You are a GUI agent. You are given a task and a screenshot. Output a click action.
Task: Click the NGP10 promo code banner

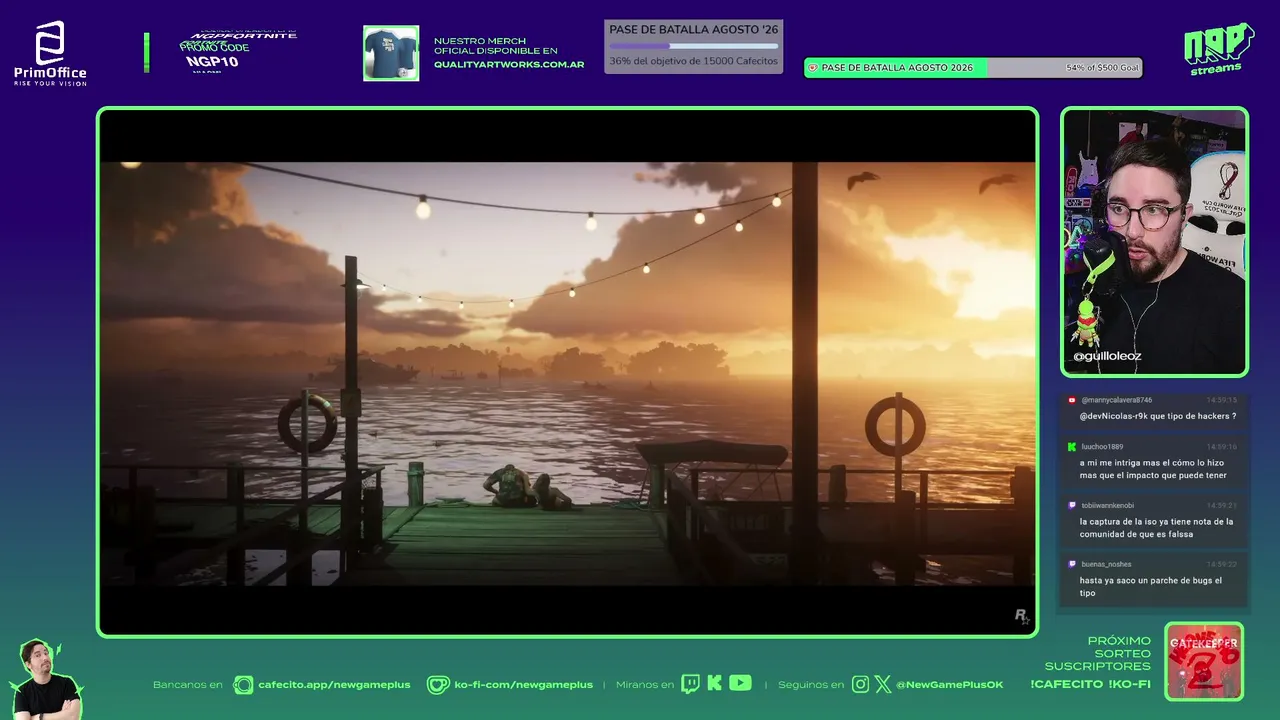pyautogui.click(x=238, y=52)
